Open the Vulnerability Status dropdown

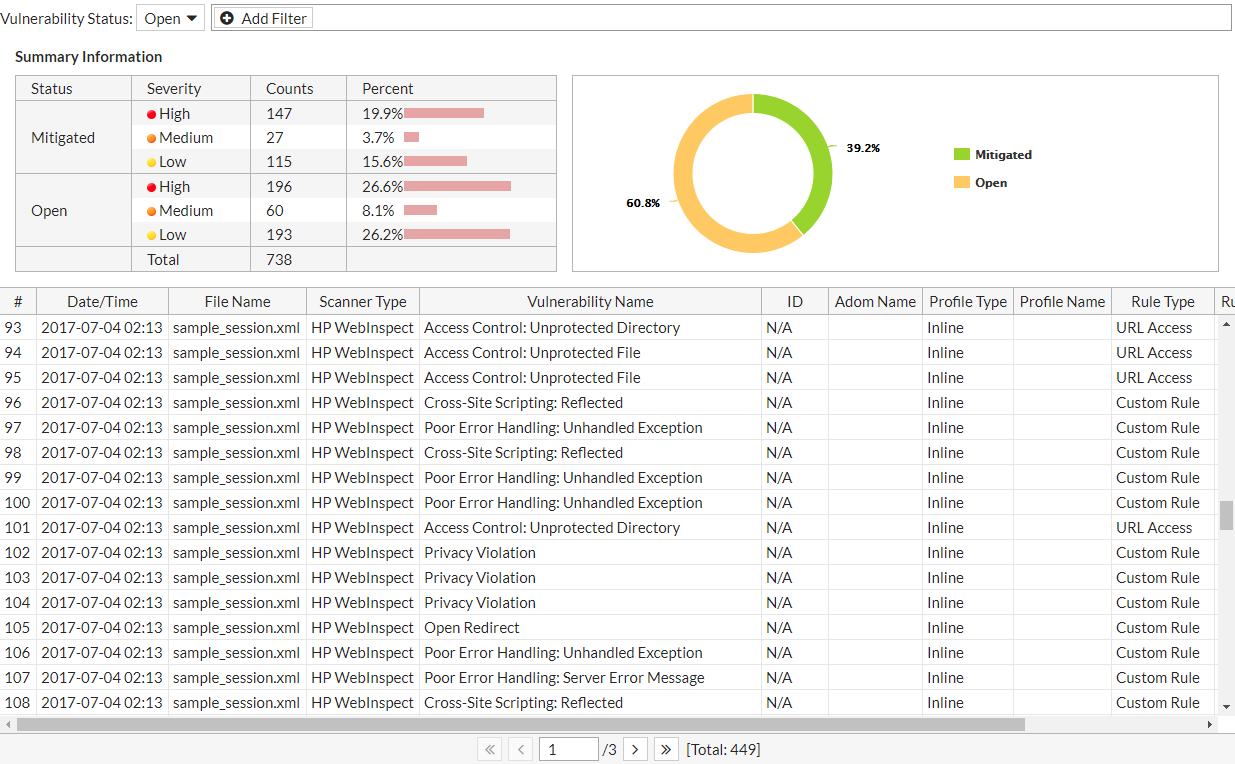[x=169, y=17]
